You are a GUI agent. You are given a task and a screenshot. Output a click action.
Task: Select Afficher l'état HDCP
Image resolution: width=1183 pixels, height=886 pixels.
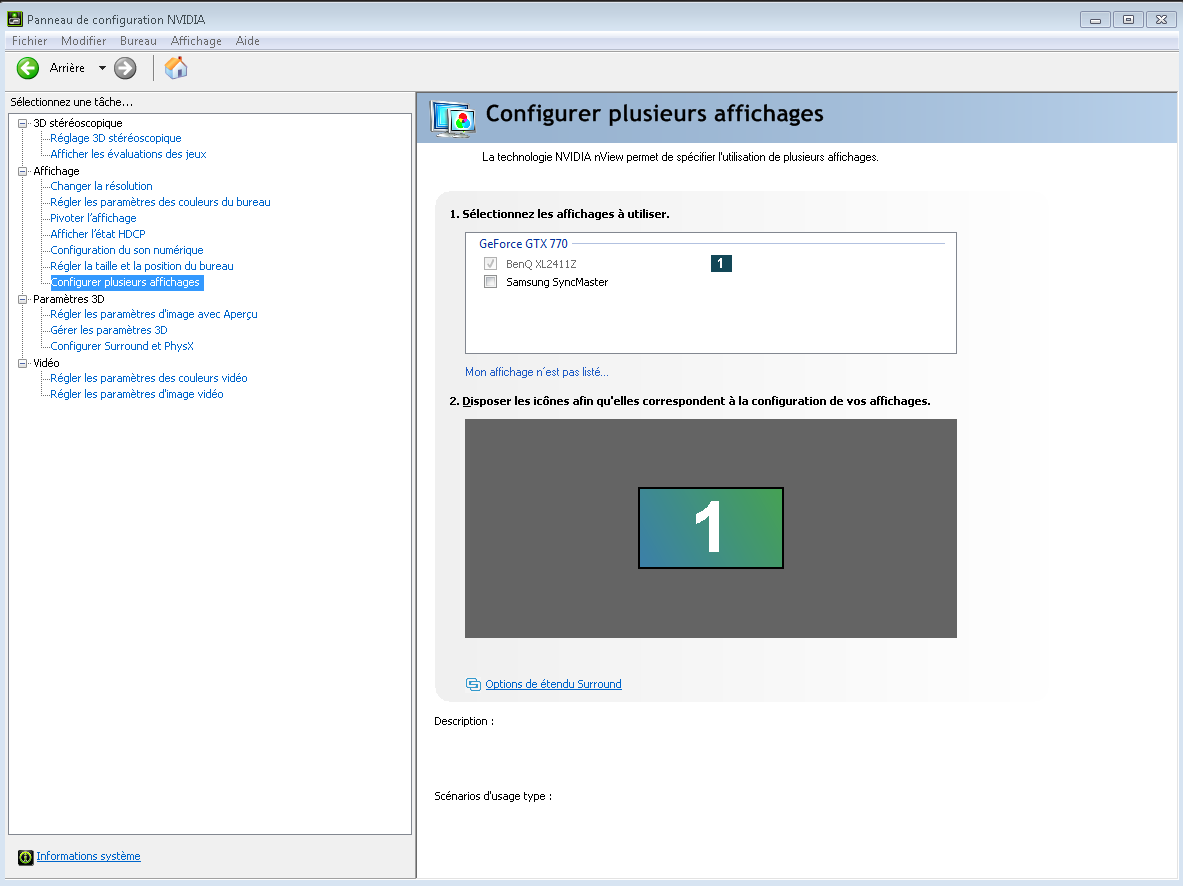[97, 234]
